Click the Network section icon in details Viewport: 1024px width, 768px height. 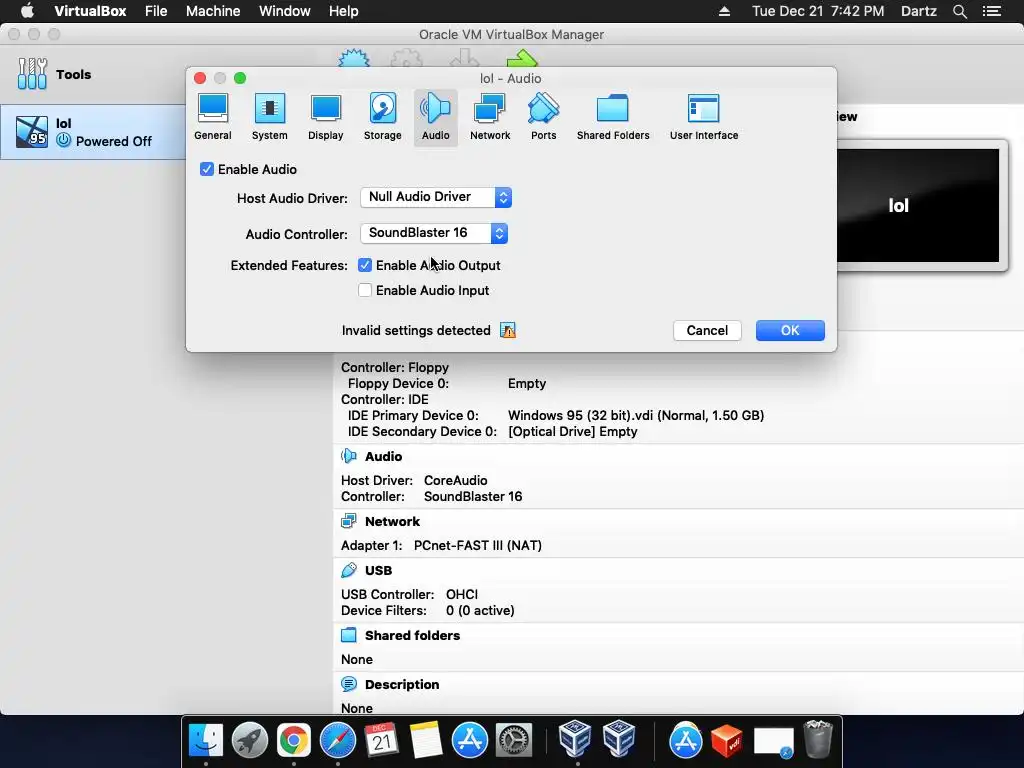(x=349, y=520)
